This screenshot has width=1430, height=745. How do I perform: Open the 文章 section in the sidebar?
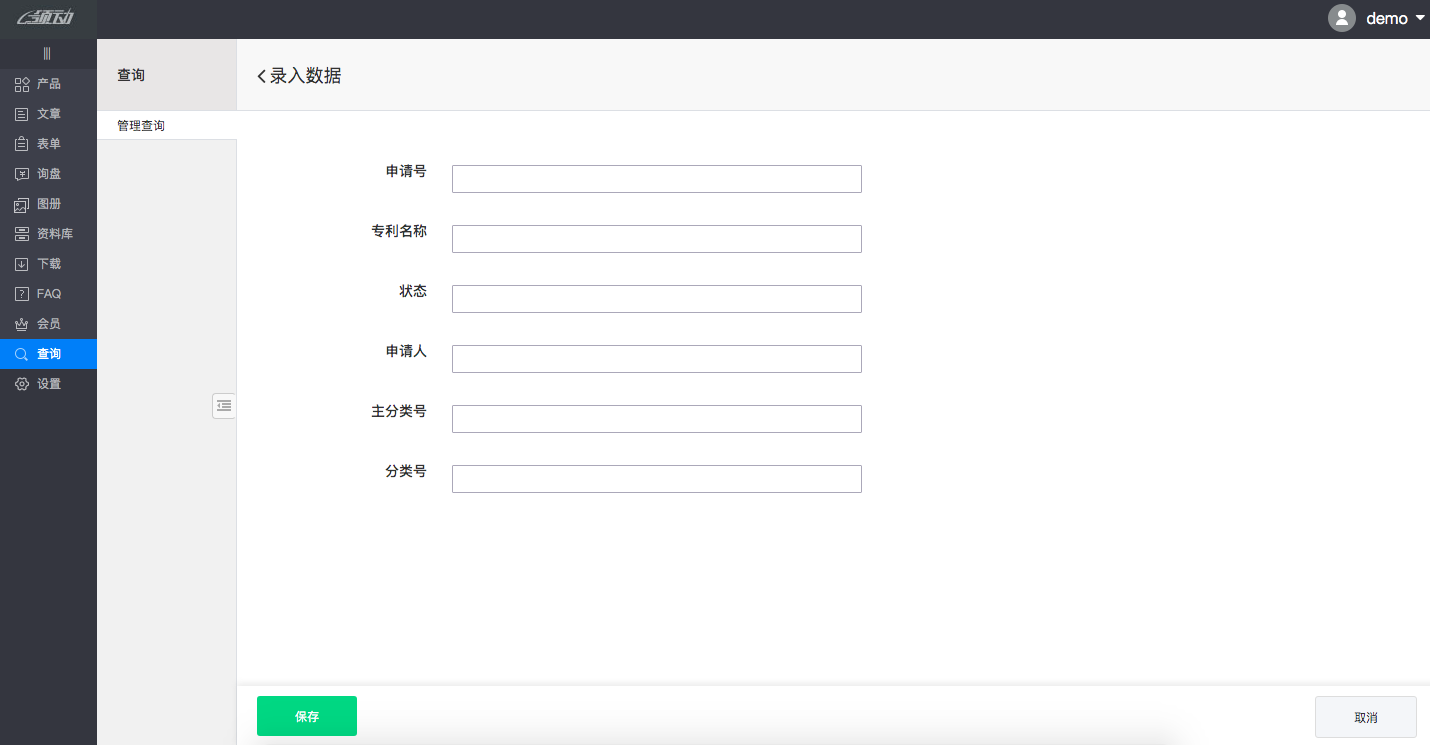[48, 113]
